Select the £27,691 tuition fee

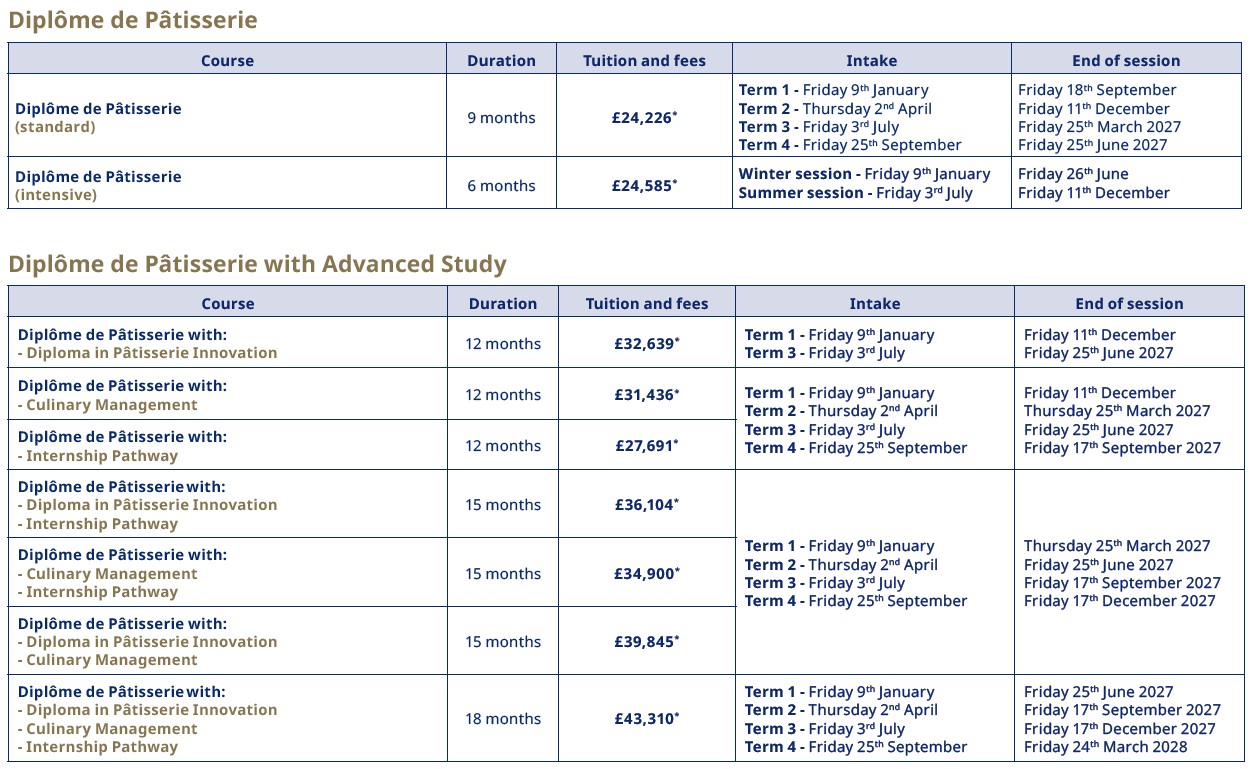click(646, 445)
